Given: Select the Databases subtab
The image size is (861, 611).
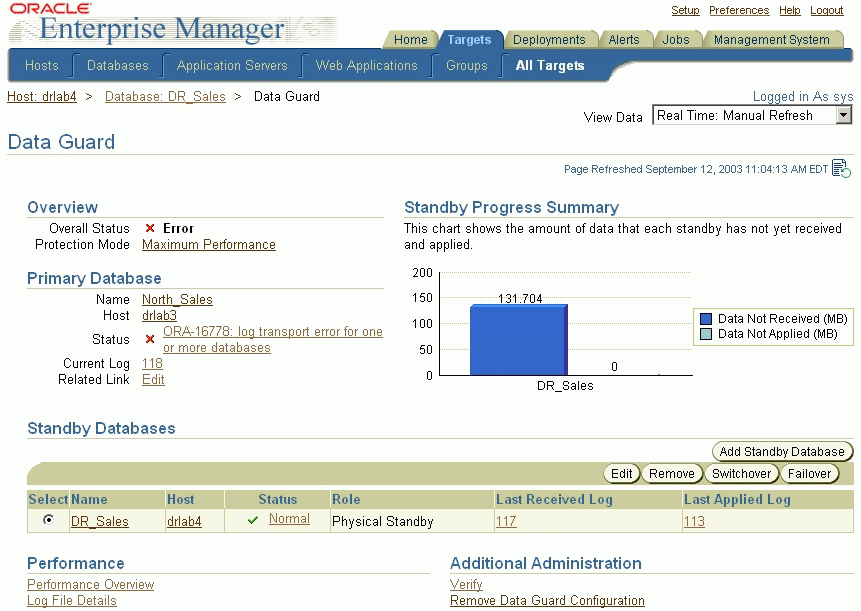Looking at the screenshot, I should click(118, 65).
